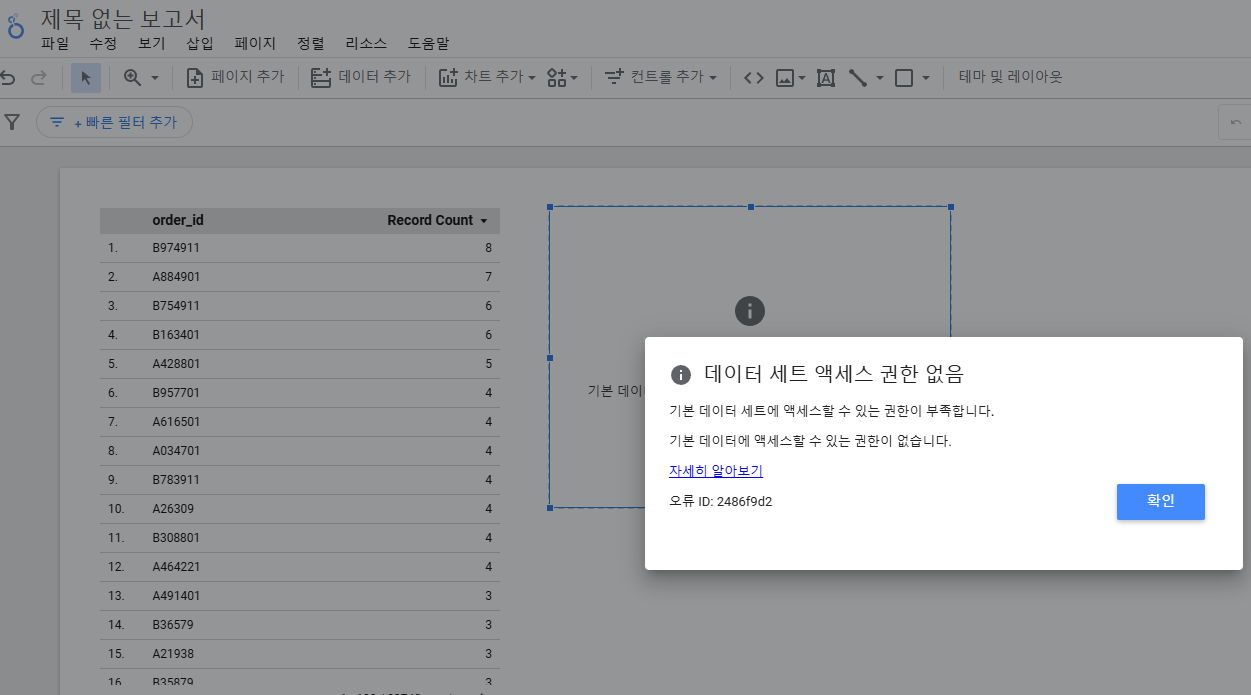Image resolution: width=1251 pixels, height=695 pixels.
Task: Select table row with B163401
Action: (300, 335)
